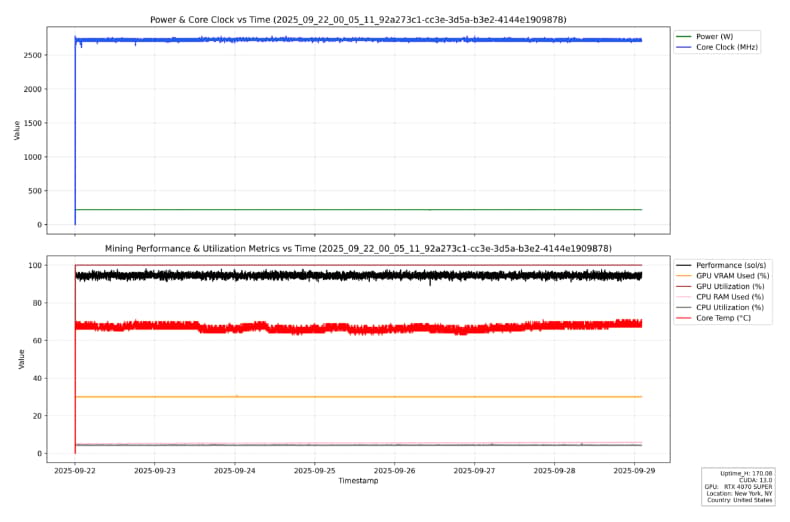Click the 'Mining Performance & Utilization Metrics vs Time' title
The image size is (790, 522).
pos(358,248)
